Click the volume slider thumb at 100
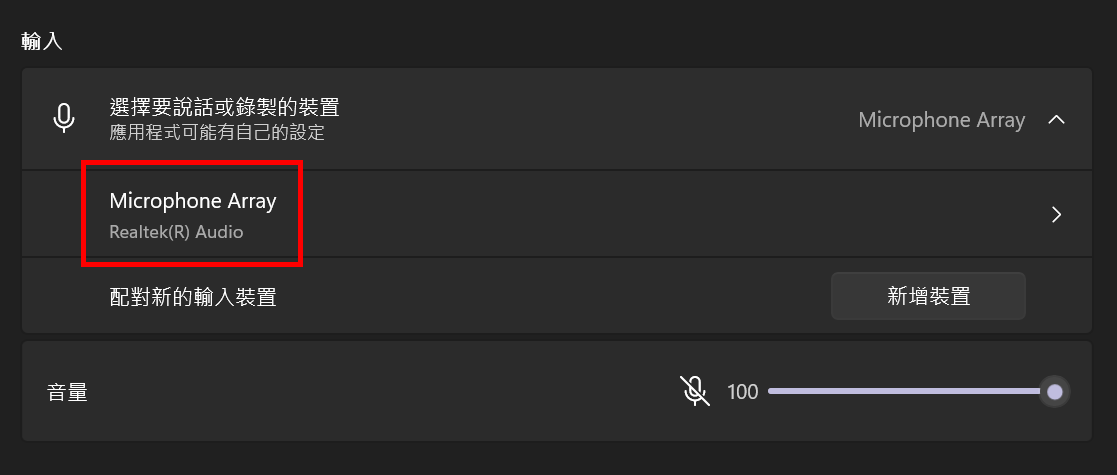 tap(1055, 392)
